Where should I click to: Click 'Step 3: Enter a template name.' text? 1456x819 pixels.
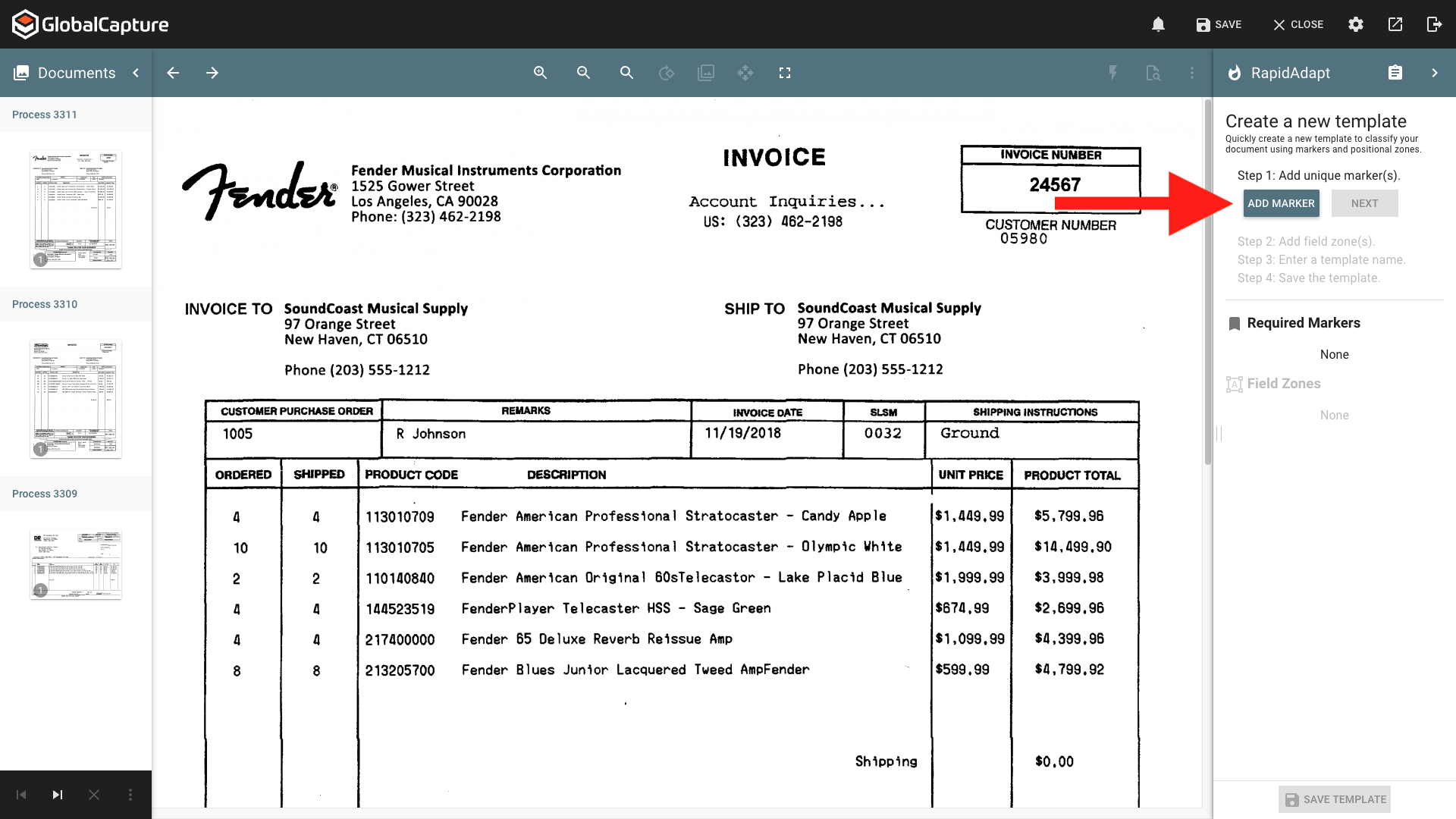[1321, 260]
